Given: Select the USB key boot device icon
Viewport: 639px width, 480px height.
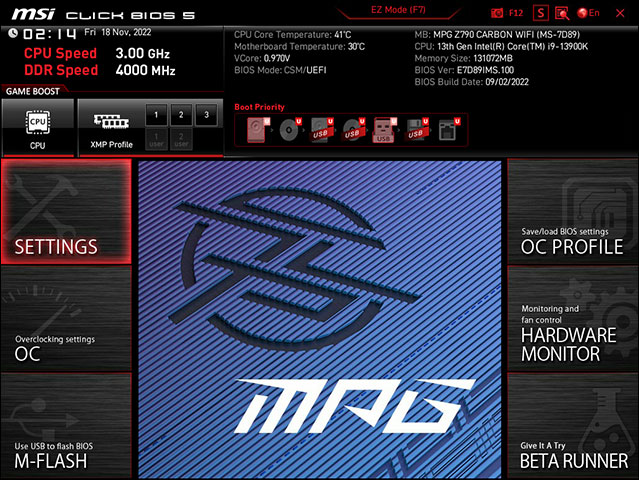Looking at the screenshot, I should [384, 130].
